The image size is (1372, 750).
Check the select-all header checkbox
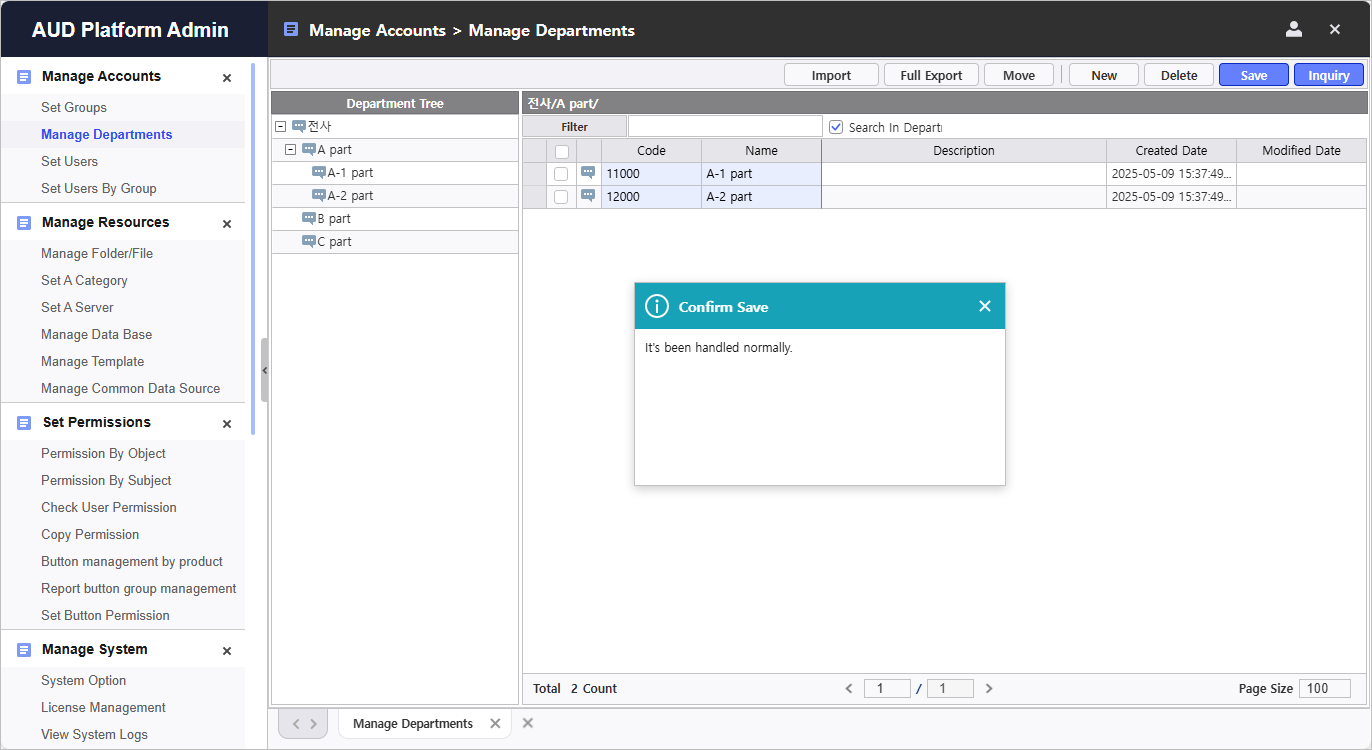[x=562, y=151]
